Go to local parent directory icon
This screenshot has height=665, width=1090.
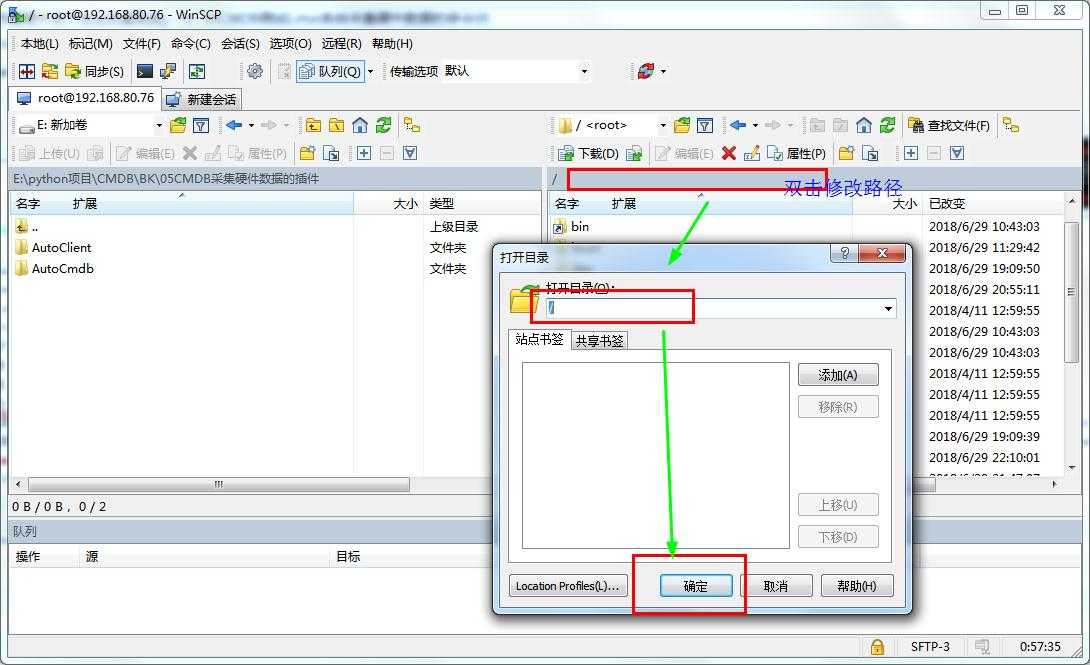pyautogui.click(x=314, y=125)
